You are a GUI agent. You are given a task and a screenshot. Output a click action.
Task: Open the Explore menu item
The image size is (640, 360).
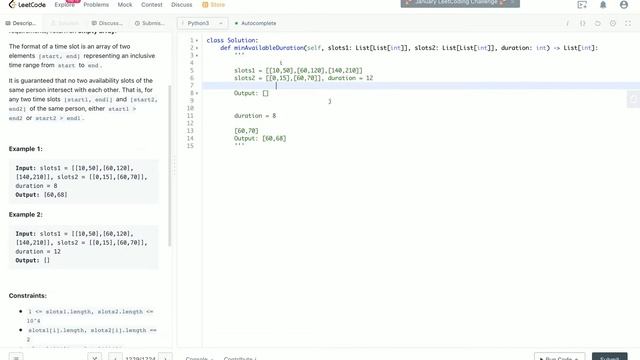64,5
